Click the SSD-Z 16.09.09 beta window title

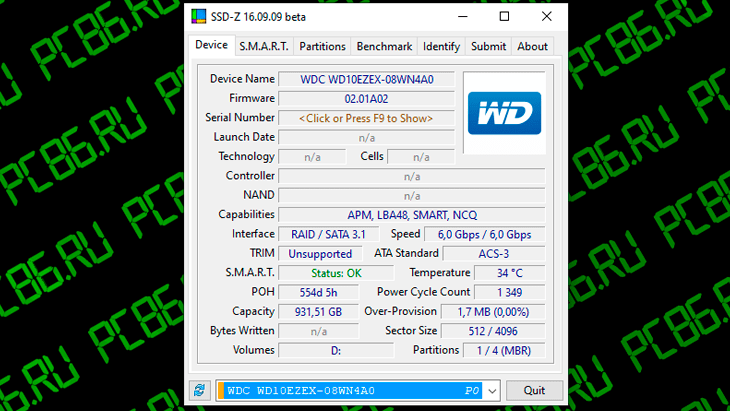(x=258, y=17)
